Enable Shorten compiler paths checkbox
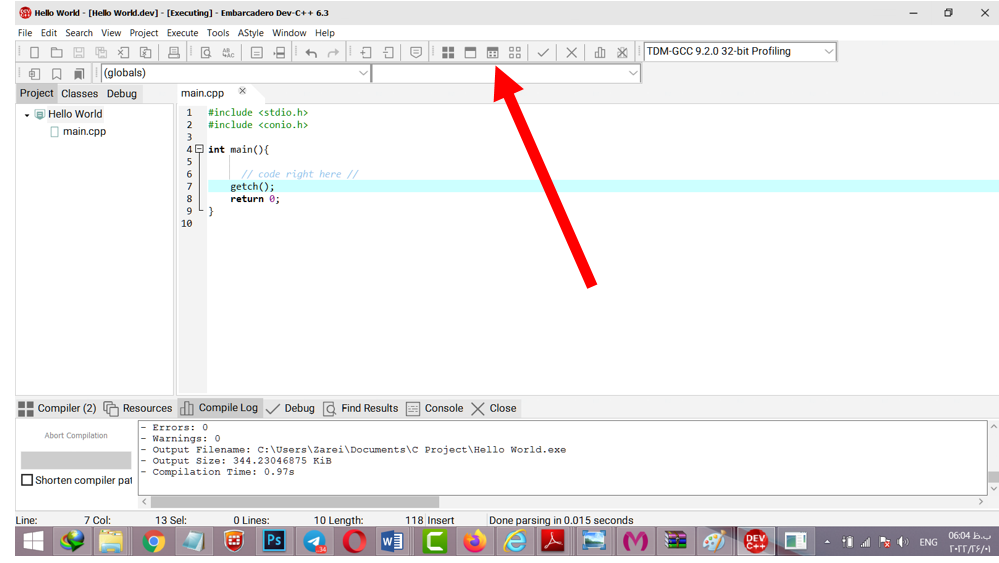The image size is (999, 563). click(x=27, y=480)
